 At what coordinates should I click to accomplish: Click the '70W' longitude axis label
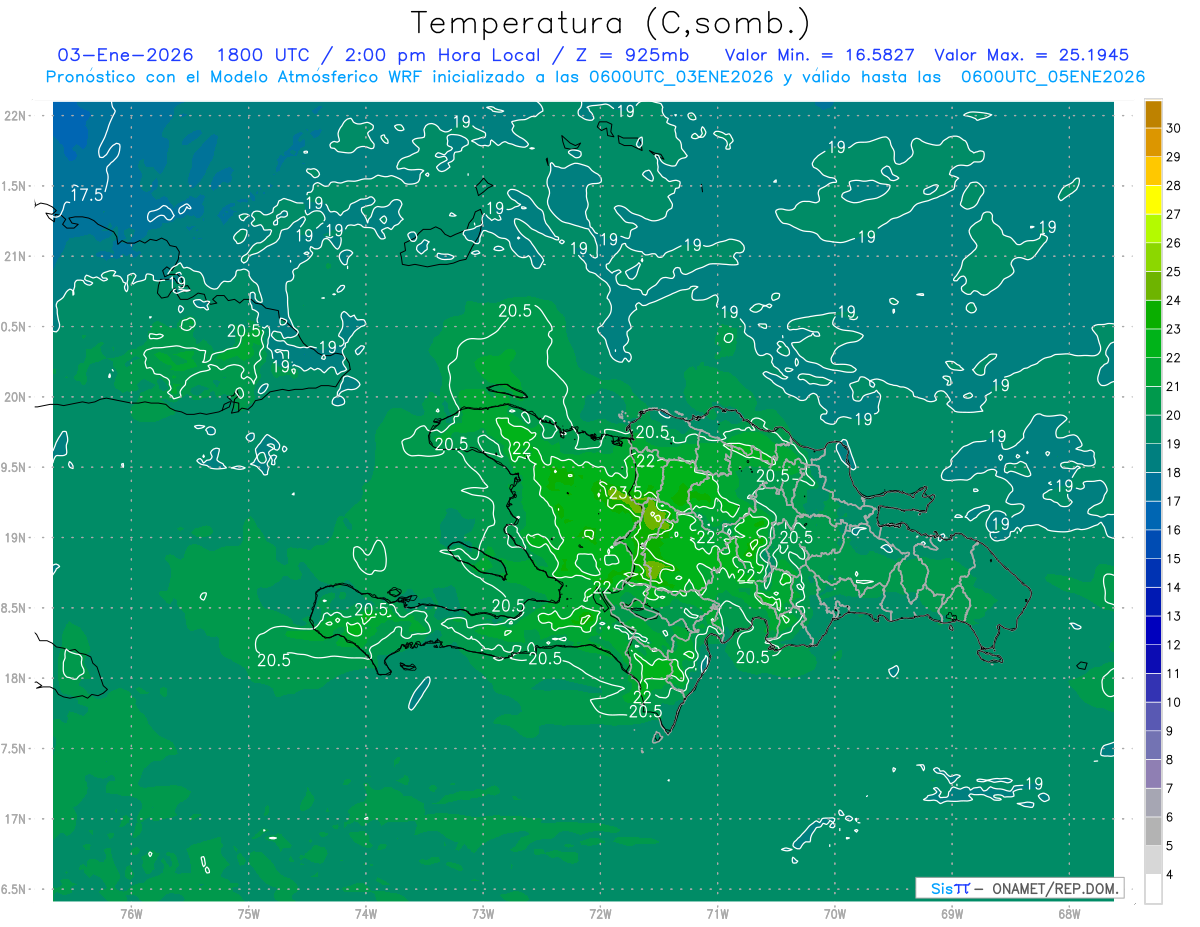tap(835, 913)
